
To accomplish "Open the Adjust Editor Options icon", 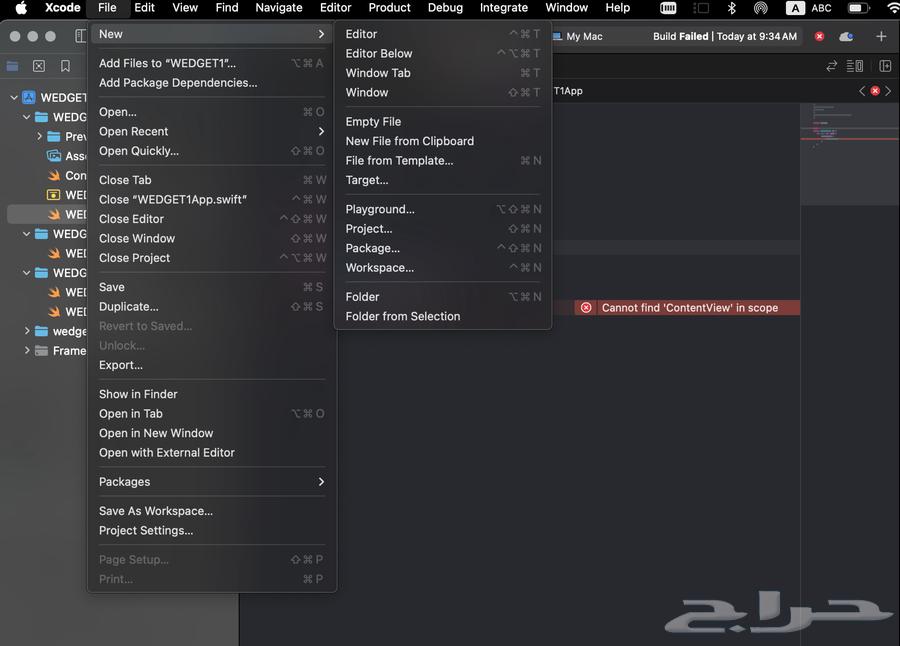I will pos(855,66).
